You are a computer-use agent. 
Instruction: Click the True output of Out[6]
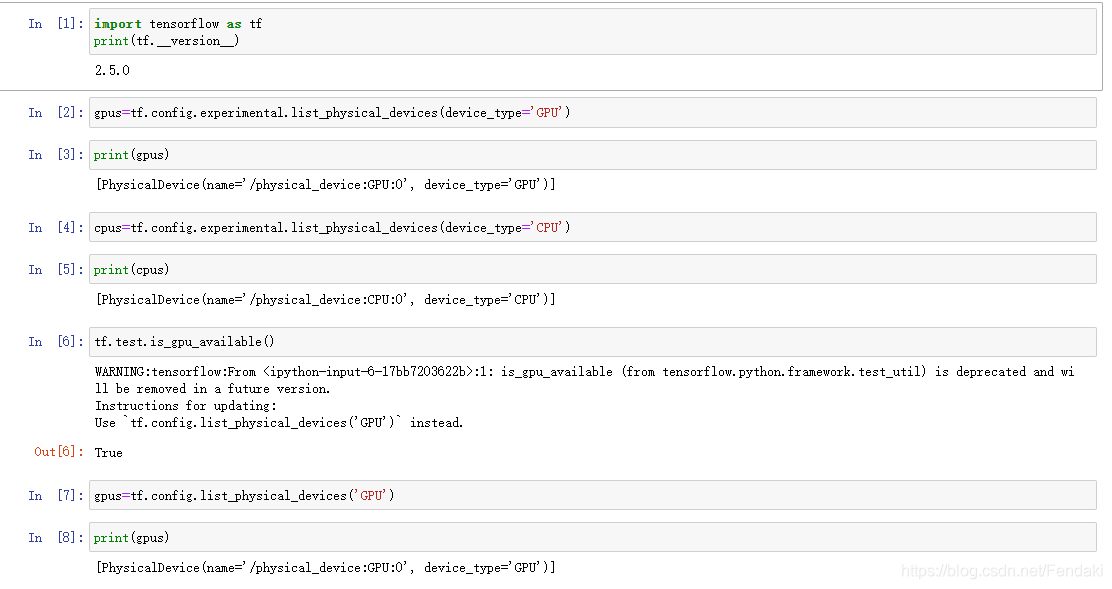(109, 453)
